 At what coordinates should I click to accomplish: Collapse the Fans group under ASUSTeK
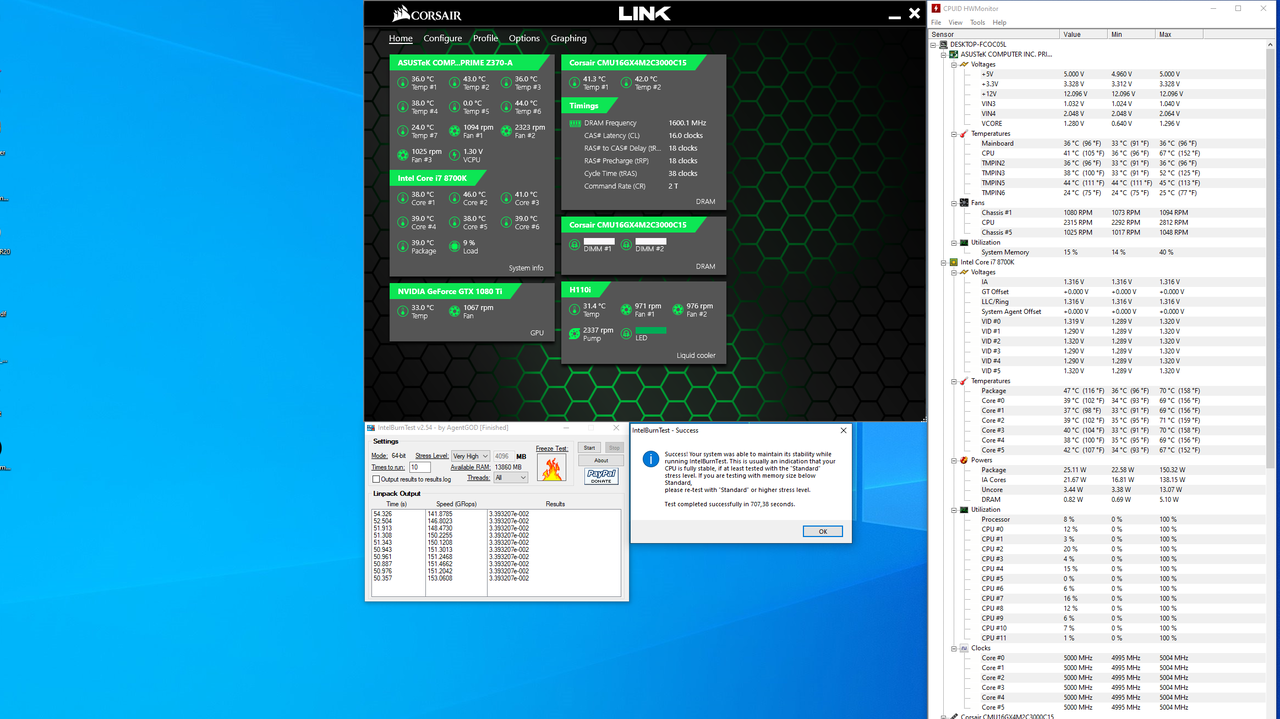pos(953,203)
